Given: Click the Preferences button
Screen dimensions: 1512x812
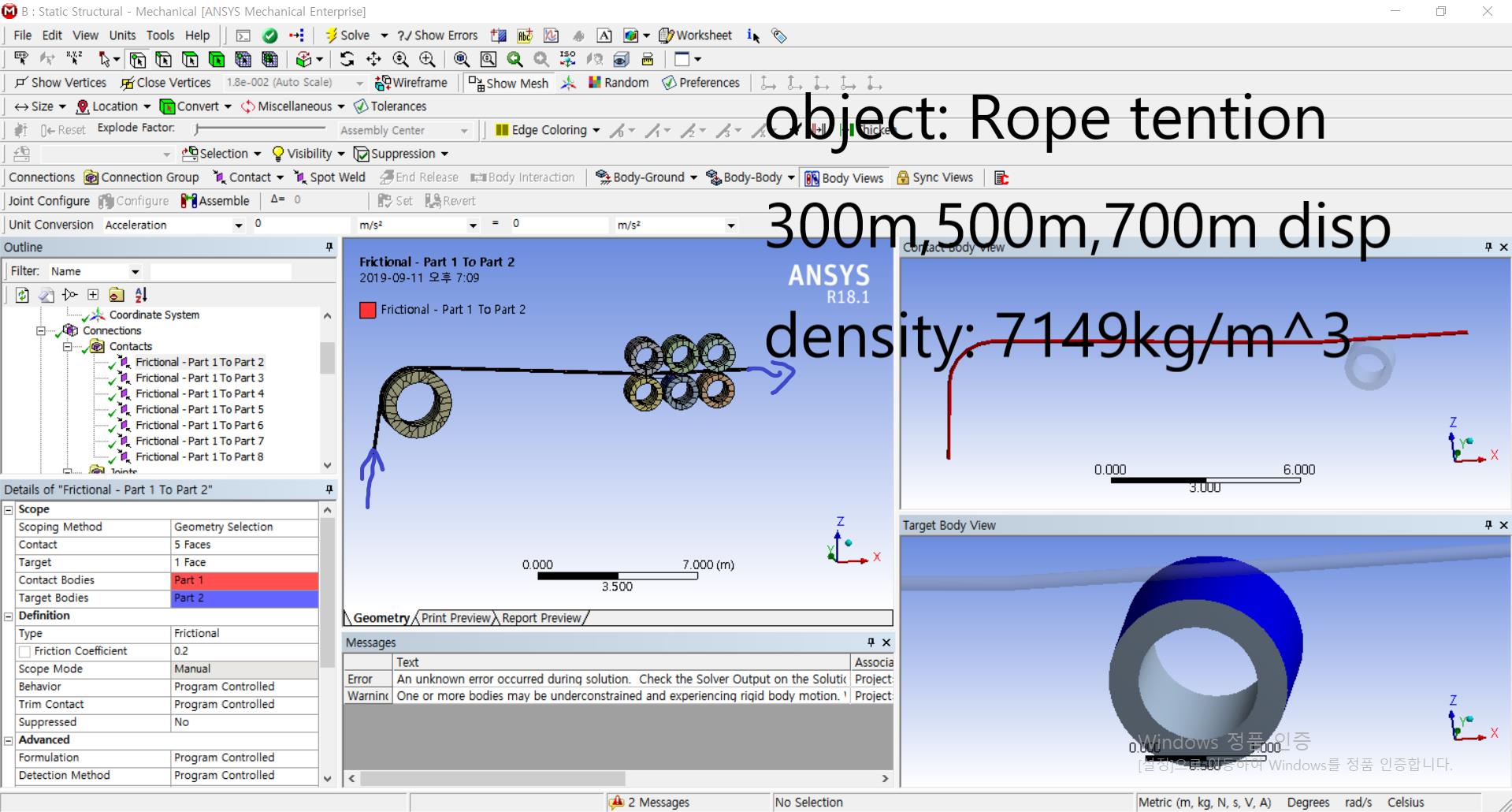Looking at the screenshot, I should coord(700,83).
